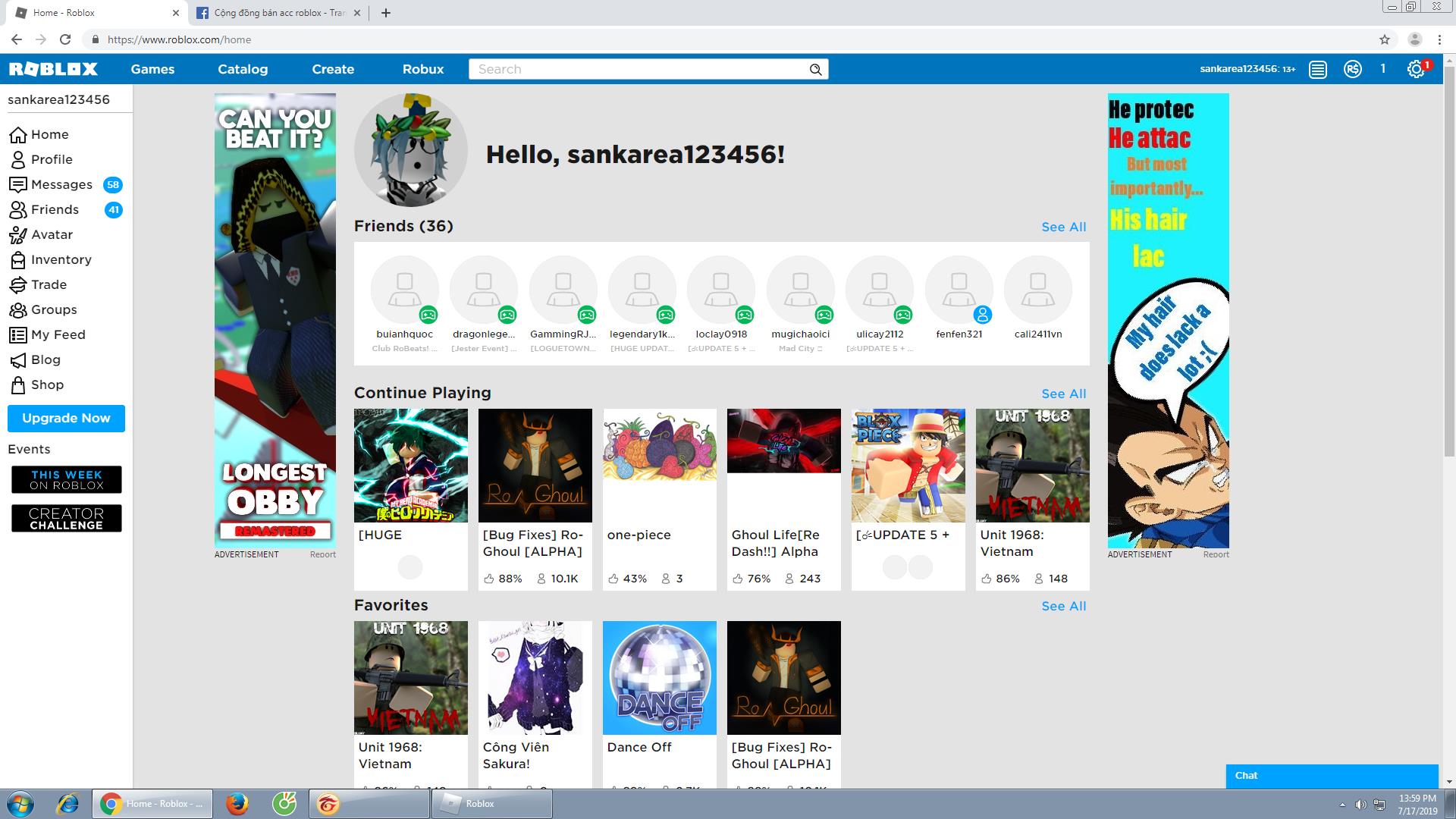Open Ghoul Life game thumbnail
1456x819 pixels.
pos(784,466)
